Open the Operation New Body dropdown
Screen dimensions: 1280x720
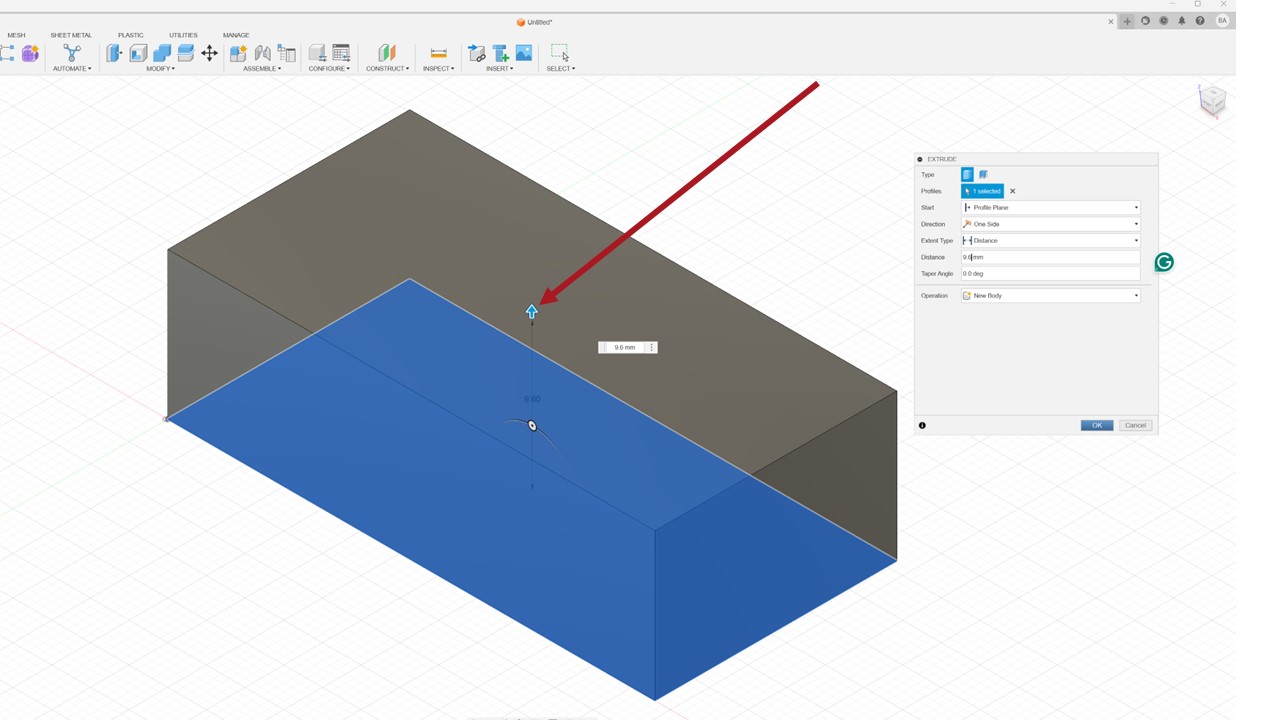coord(1050,296)
